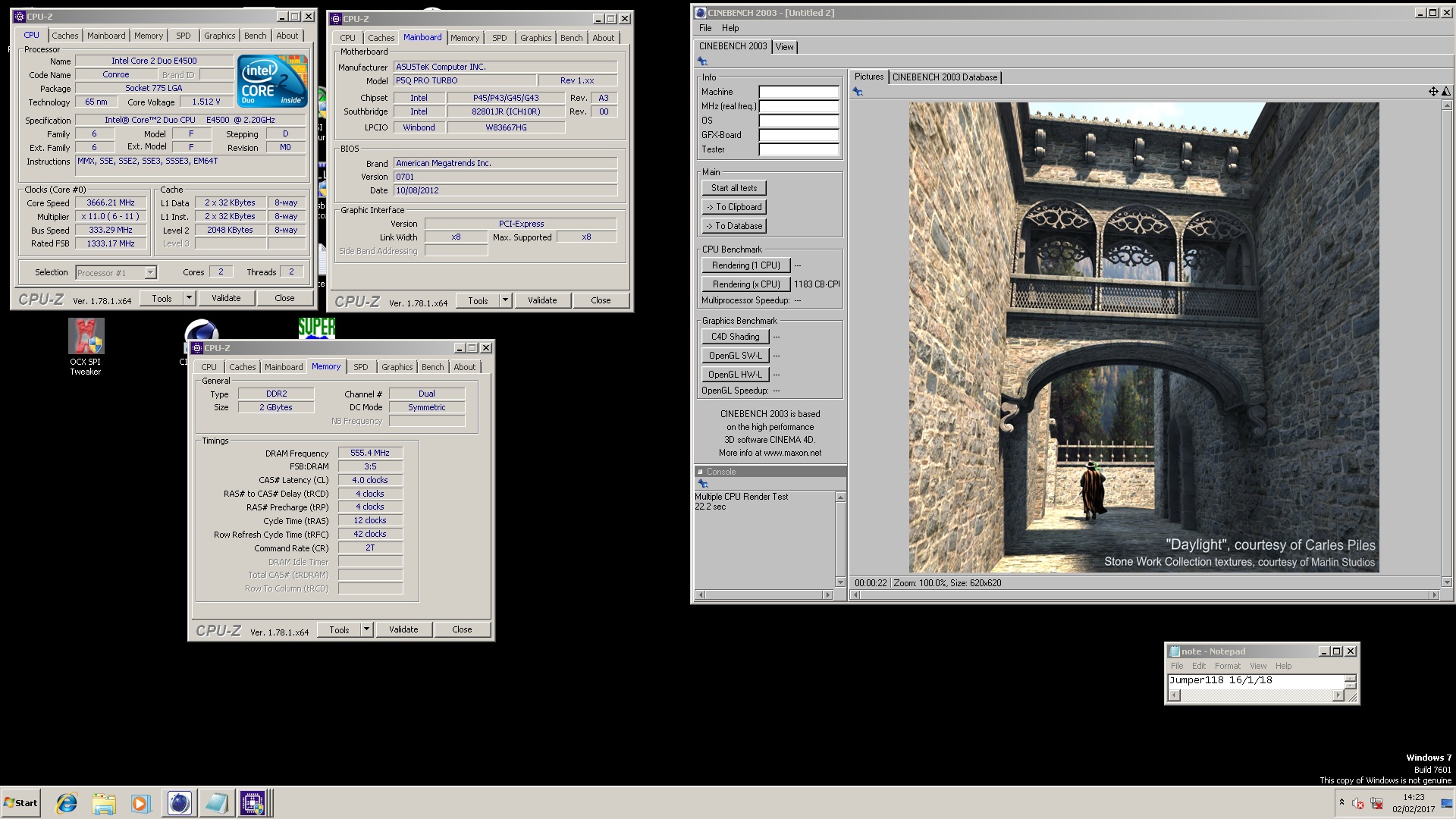Click pin icon under CINEBENCH 2003 tab
Image resolution: width=1456 pixels, height=819 pixels.
(x=702, y=61)
